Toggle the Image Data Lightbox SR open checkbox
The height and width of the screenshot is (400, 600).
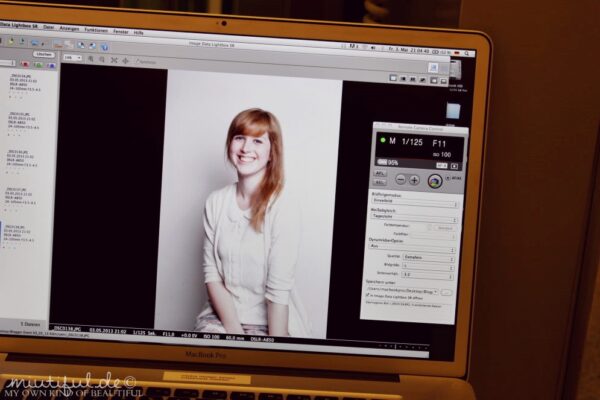click(371, 296)
